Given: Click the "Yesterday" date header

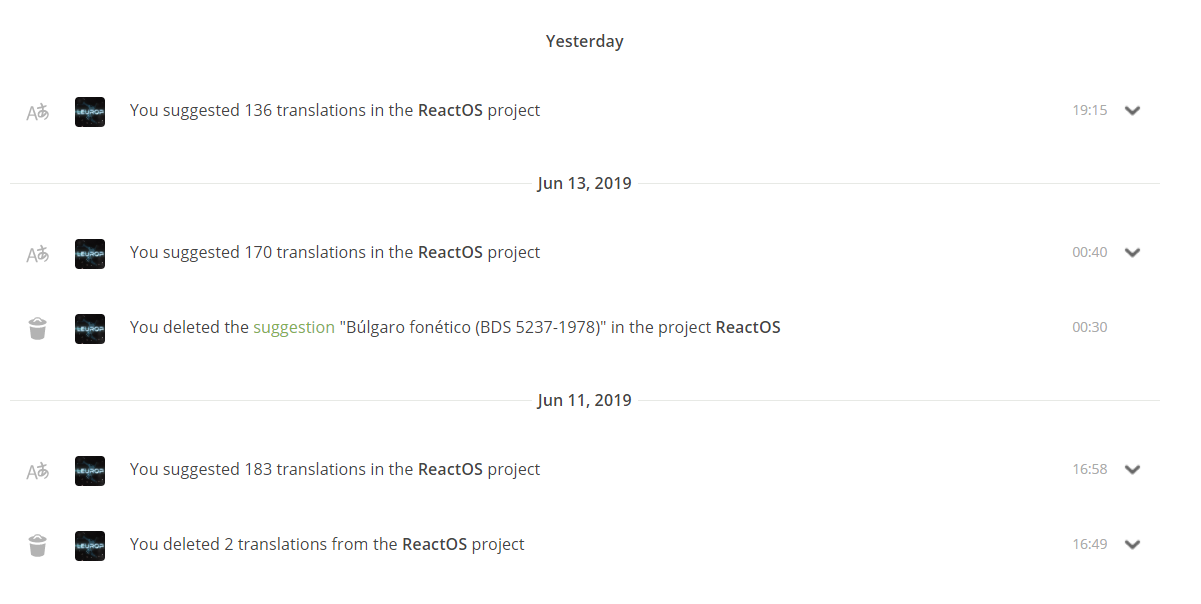Looking at the screenshot, I should click(584, 41).
